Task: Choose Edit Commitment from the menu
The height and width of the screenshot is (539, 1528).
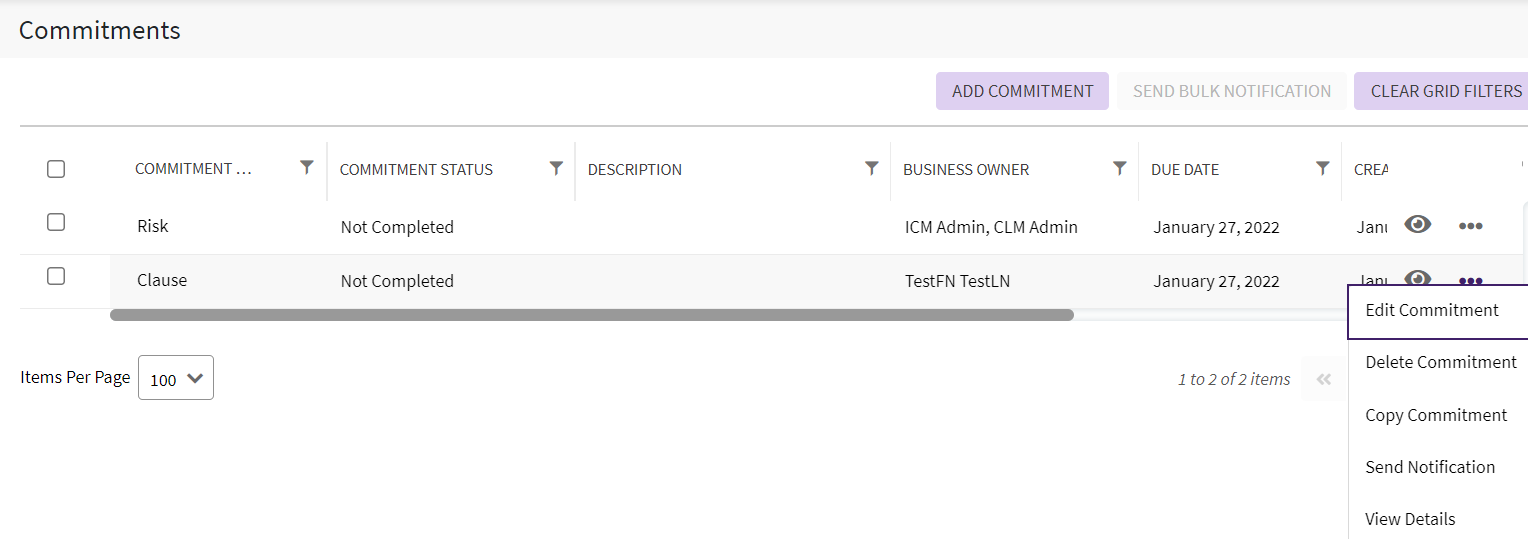Action: (x=1431, y=310)
